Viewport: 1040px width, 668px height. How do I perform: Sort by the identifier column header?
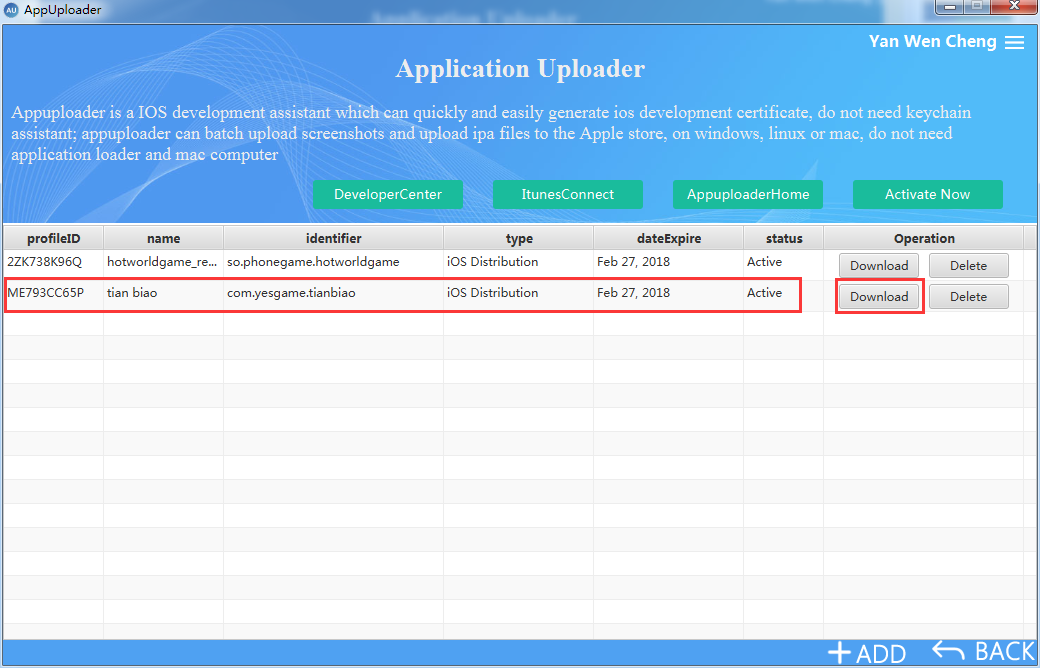point(334,238)
